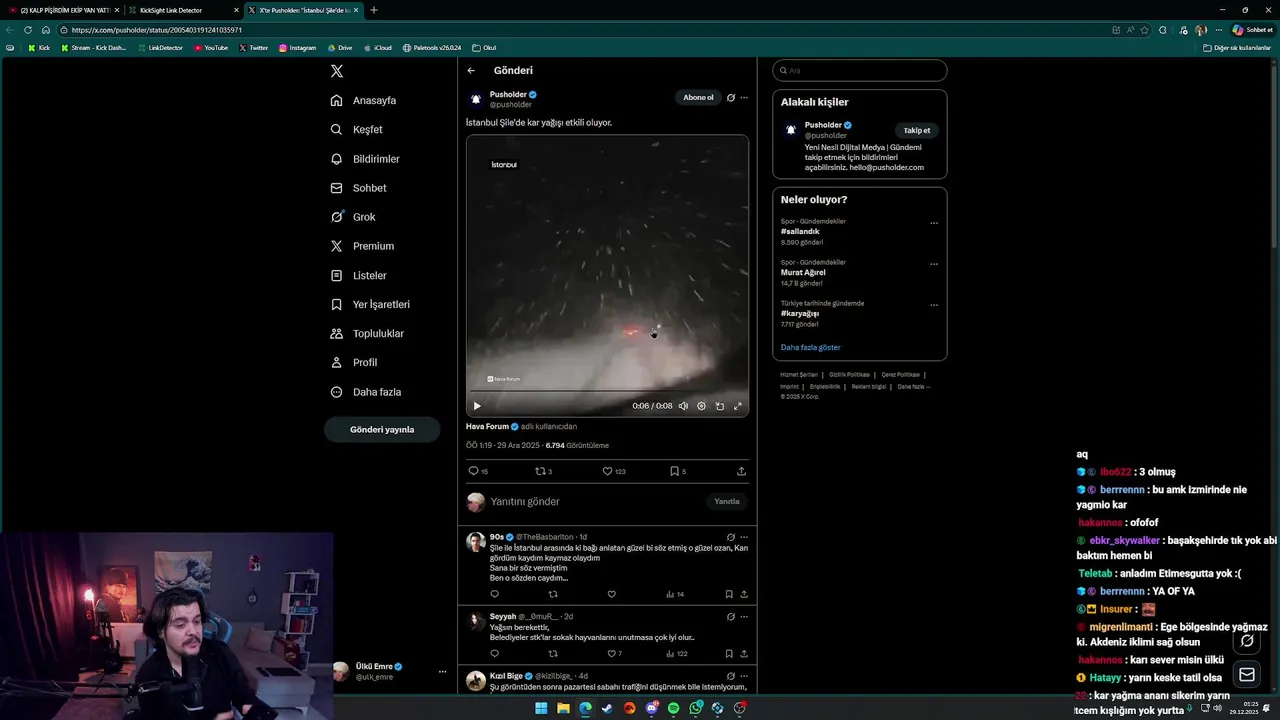The image size is (1280, 720).
Task: Like Seyyah's reply with 7 likes
Action: tap(614, 654)
